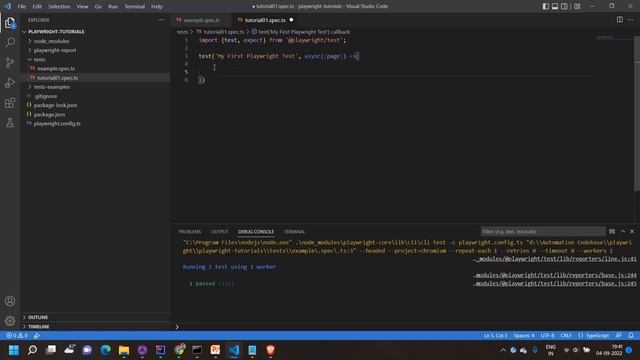The height and width of the screenshot is (360, 640).
Task: Open example.spec.ts in the explorer
Action: coord(56,69)
